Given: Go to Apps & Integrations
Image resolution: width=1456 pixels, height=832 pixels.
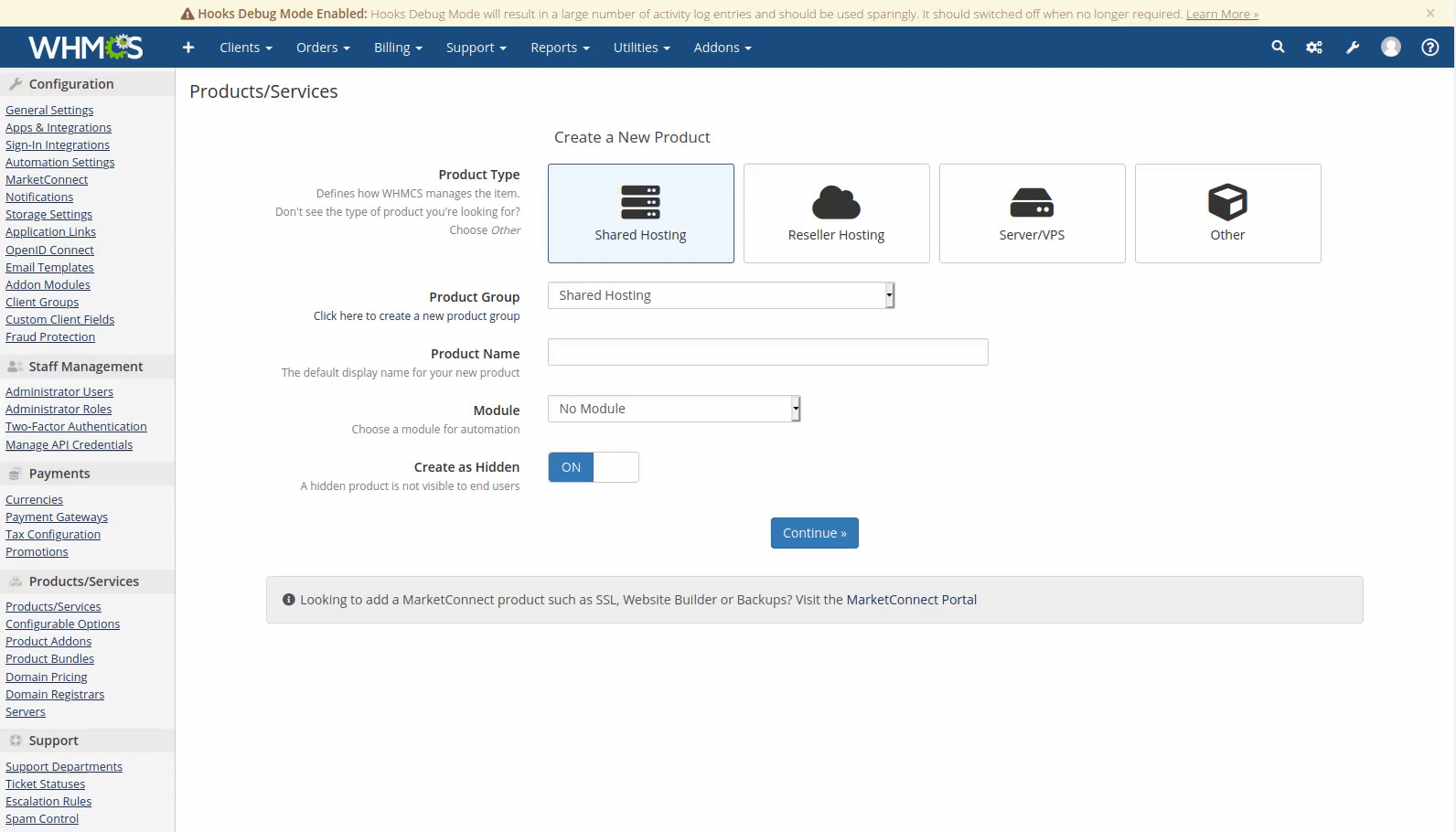Looking at the screenshot, I should click(59, 127).
